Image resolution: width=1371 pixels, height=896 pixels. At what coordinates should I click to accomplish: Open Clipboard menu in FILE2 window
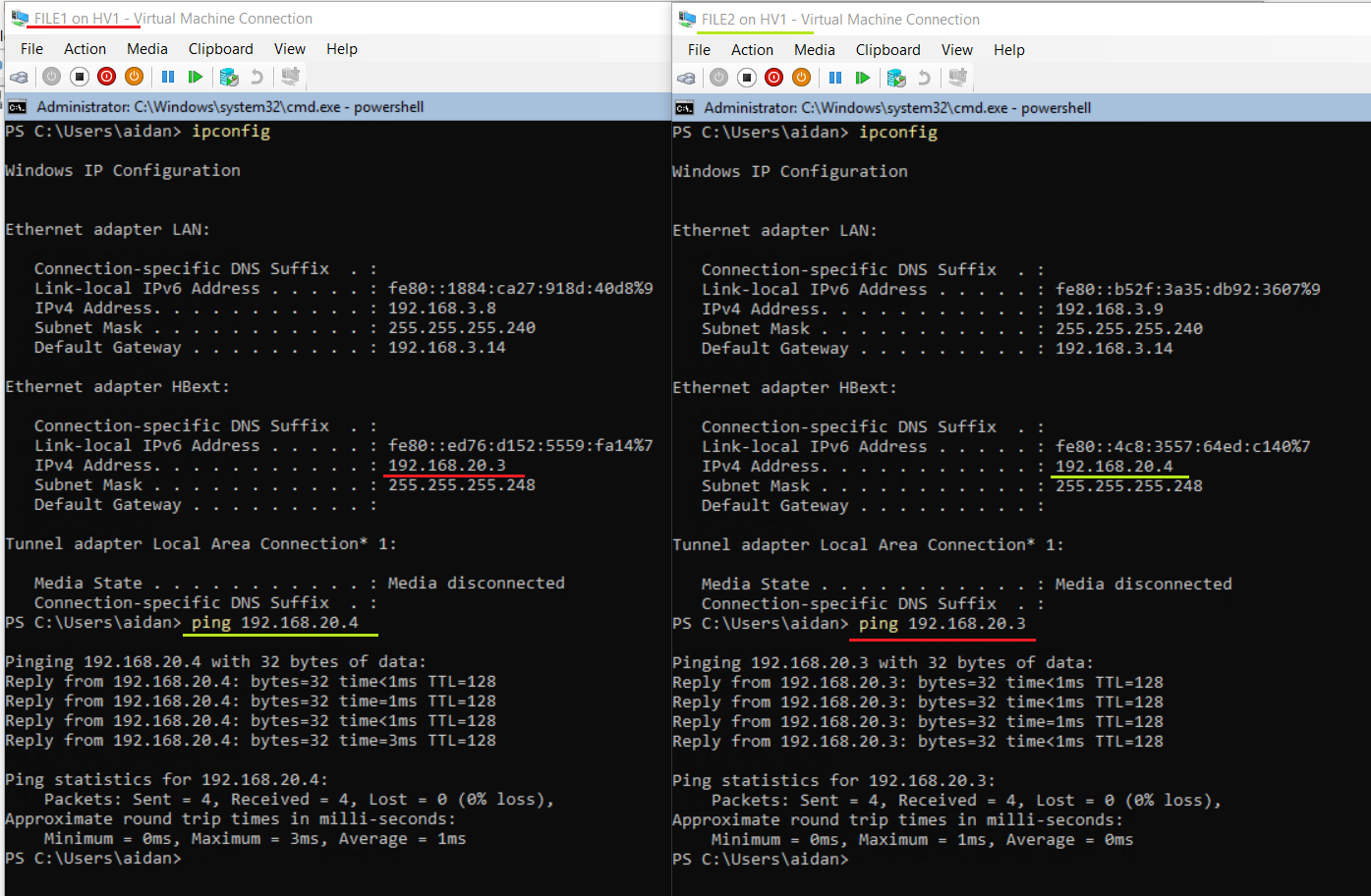tap(887, 49)
